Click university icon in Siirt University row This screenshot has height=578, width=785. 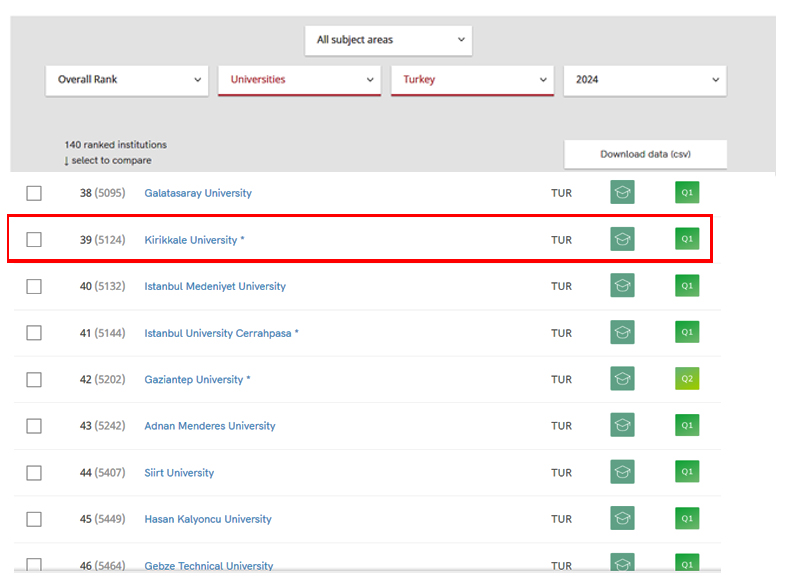pyautogui.click(x=622, y=472)
